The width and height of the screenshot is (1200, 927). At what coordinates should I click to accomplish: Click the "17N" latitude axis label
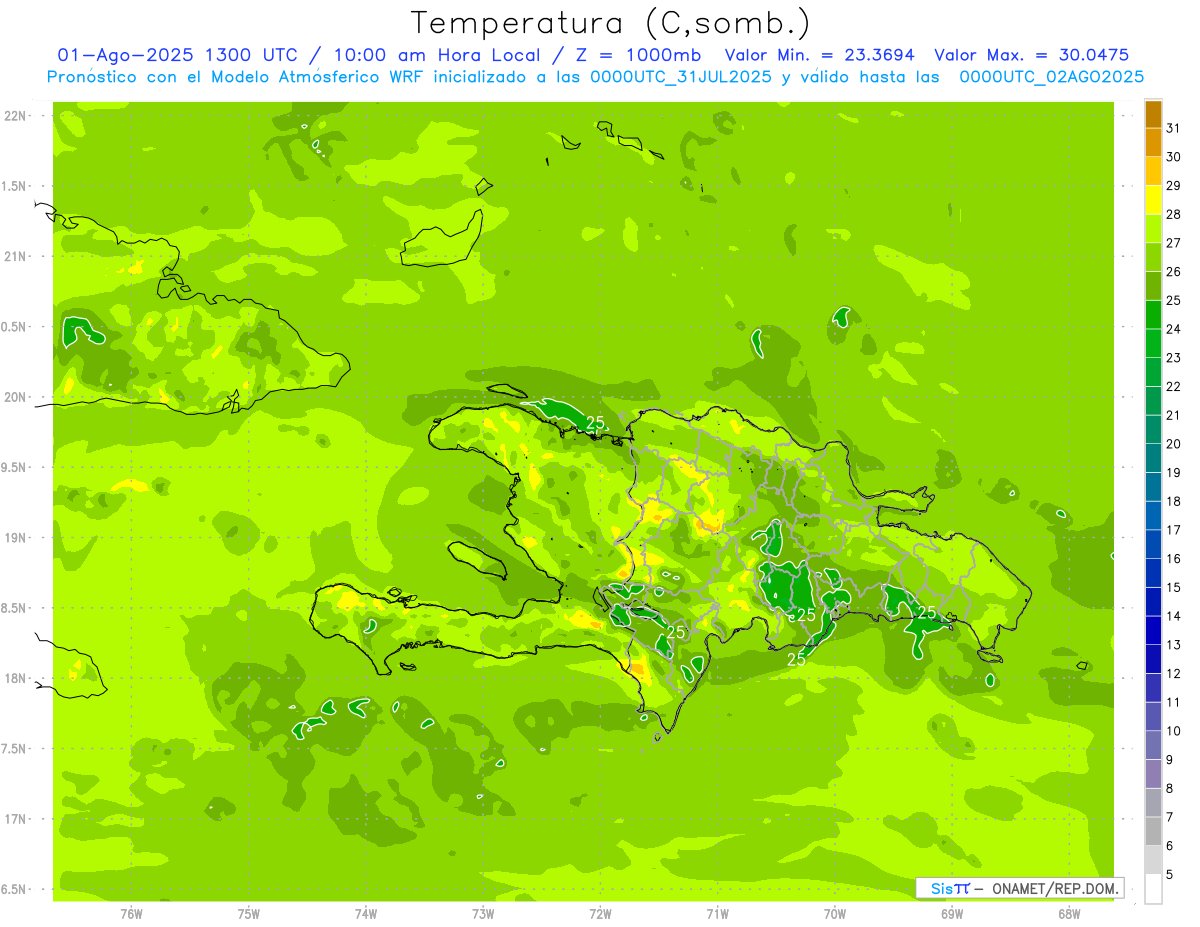coord(14,819)
